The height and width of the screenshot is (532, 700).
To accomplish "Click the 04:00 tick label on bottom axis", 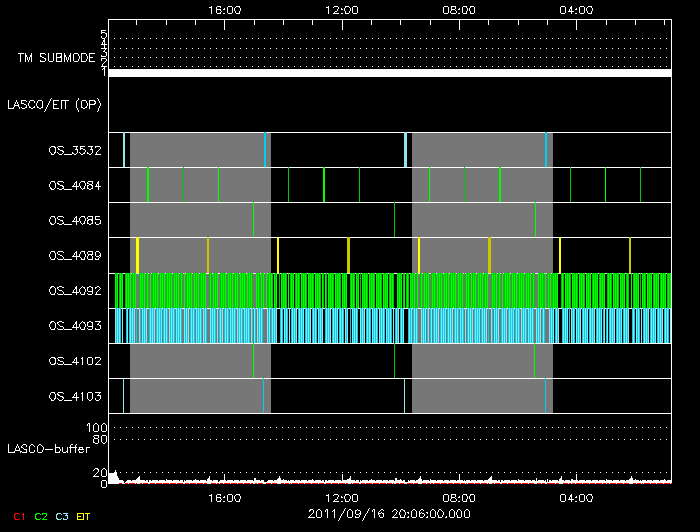I will (577, 497).
